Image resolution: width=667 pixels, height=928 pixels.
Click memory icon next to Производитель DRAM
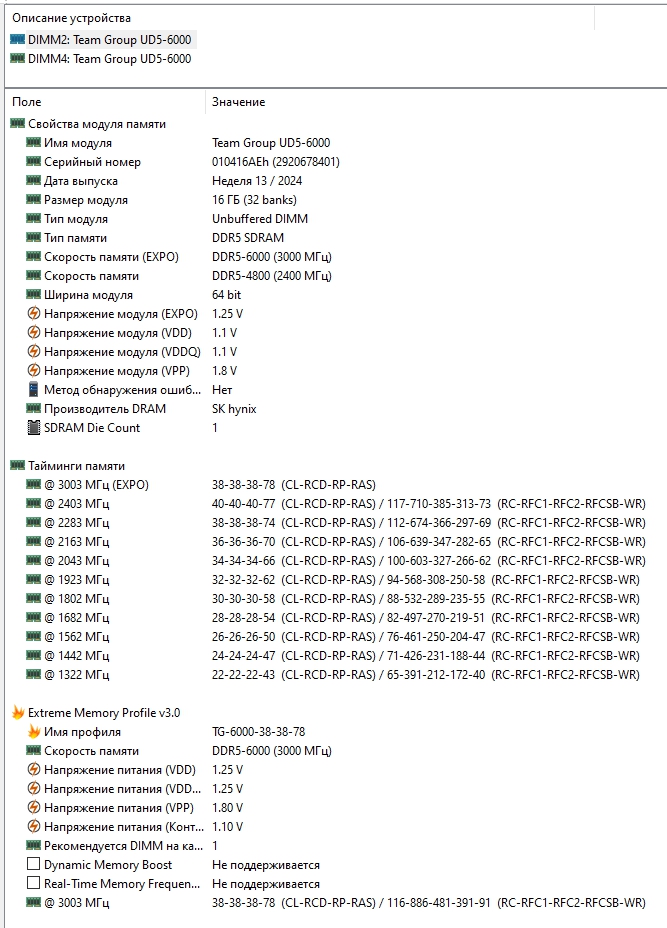pyautogui.click(x=34, y=408)
